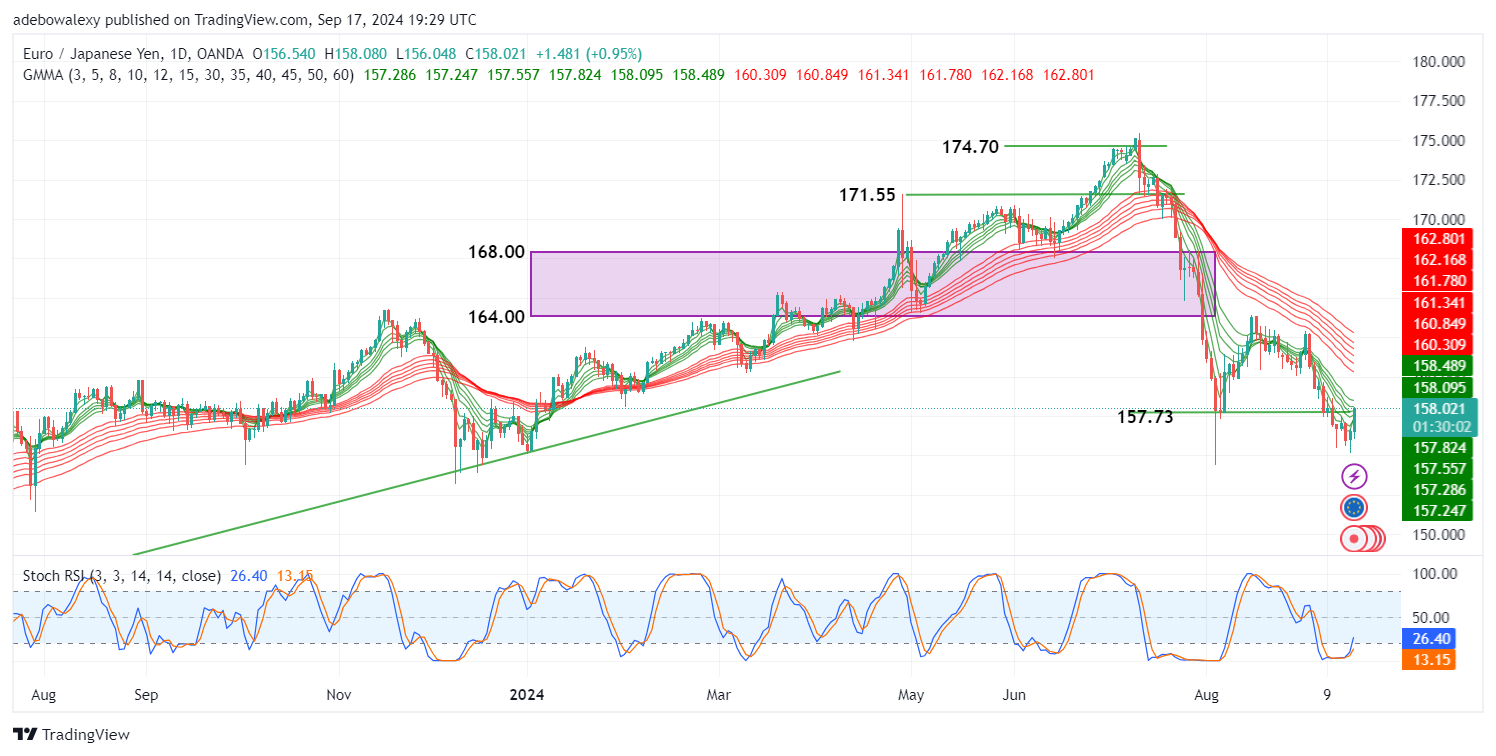Click the 180.000 price scale value

pos(1437,62)
